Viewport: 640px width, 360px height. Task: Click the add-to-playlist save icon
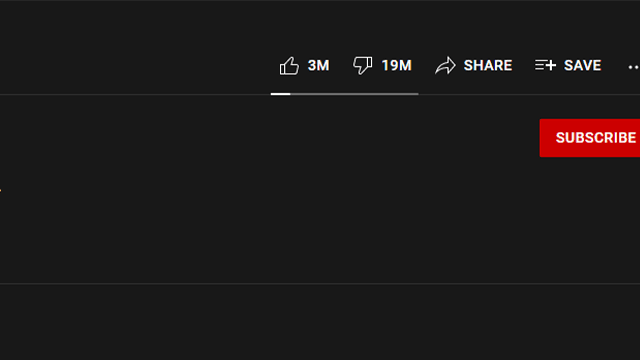click(545, 65)
